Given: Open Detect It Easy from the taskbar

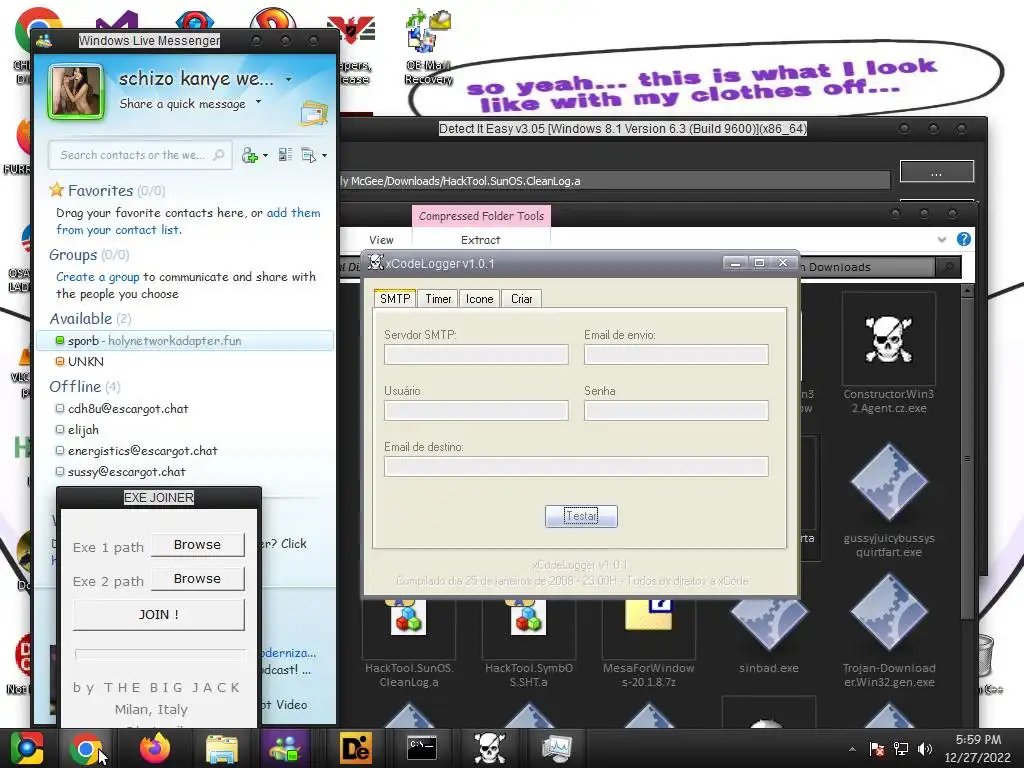Looking at the screenshot, I should pyautogui.click(x=355, y=748).
